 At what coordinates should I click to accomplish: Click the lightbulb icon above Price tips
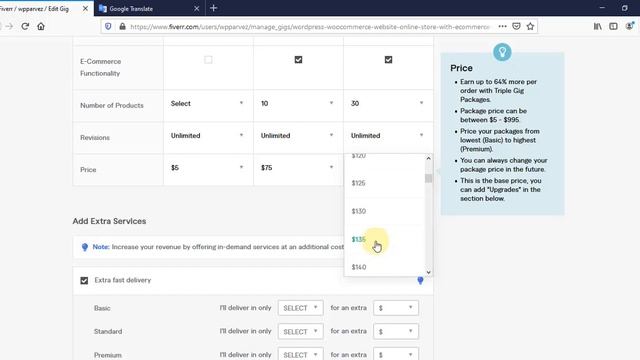(x=502, y=52)
